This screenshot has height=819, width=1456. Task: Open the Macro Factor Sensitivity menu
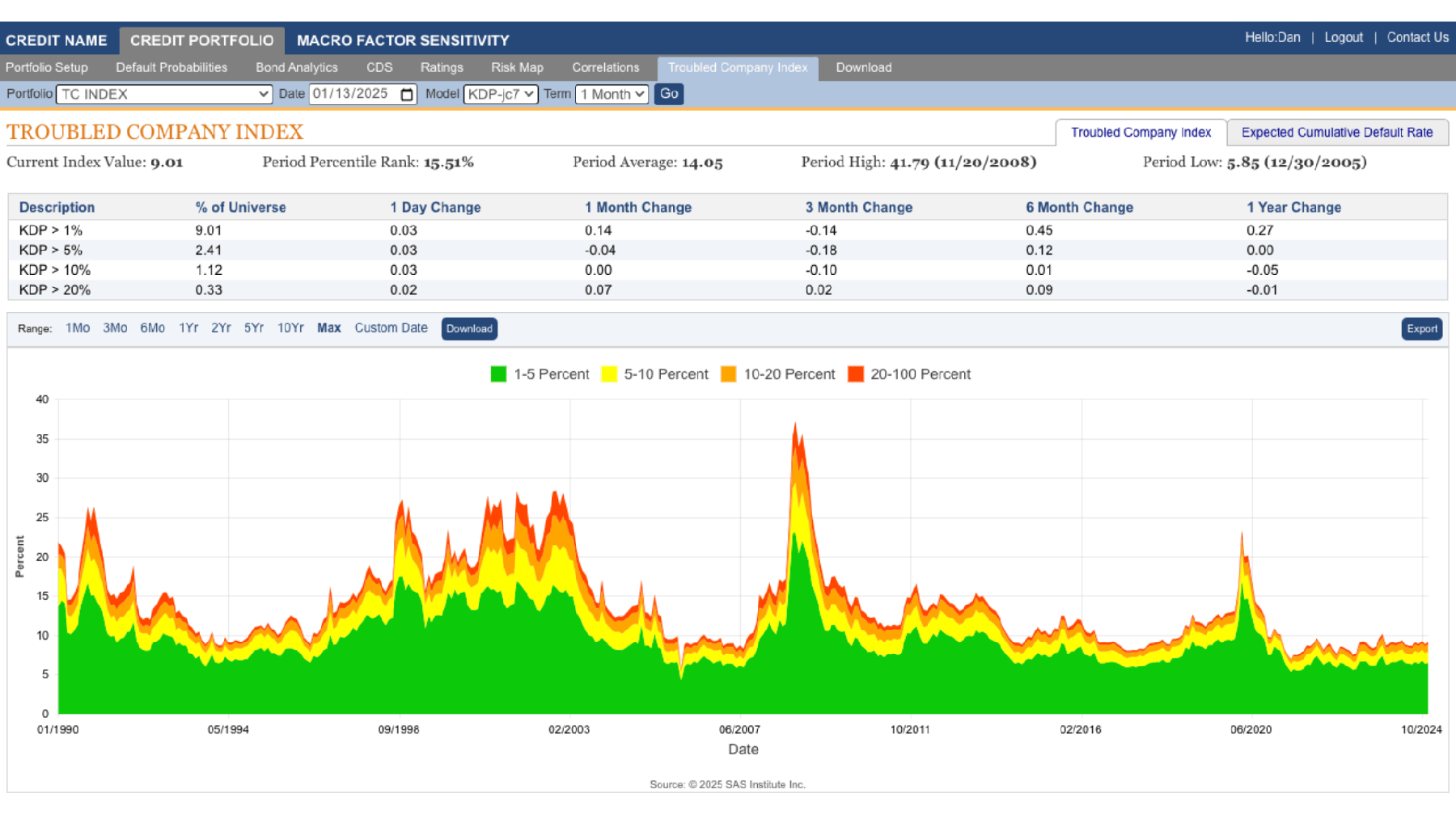pos(402,40)
